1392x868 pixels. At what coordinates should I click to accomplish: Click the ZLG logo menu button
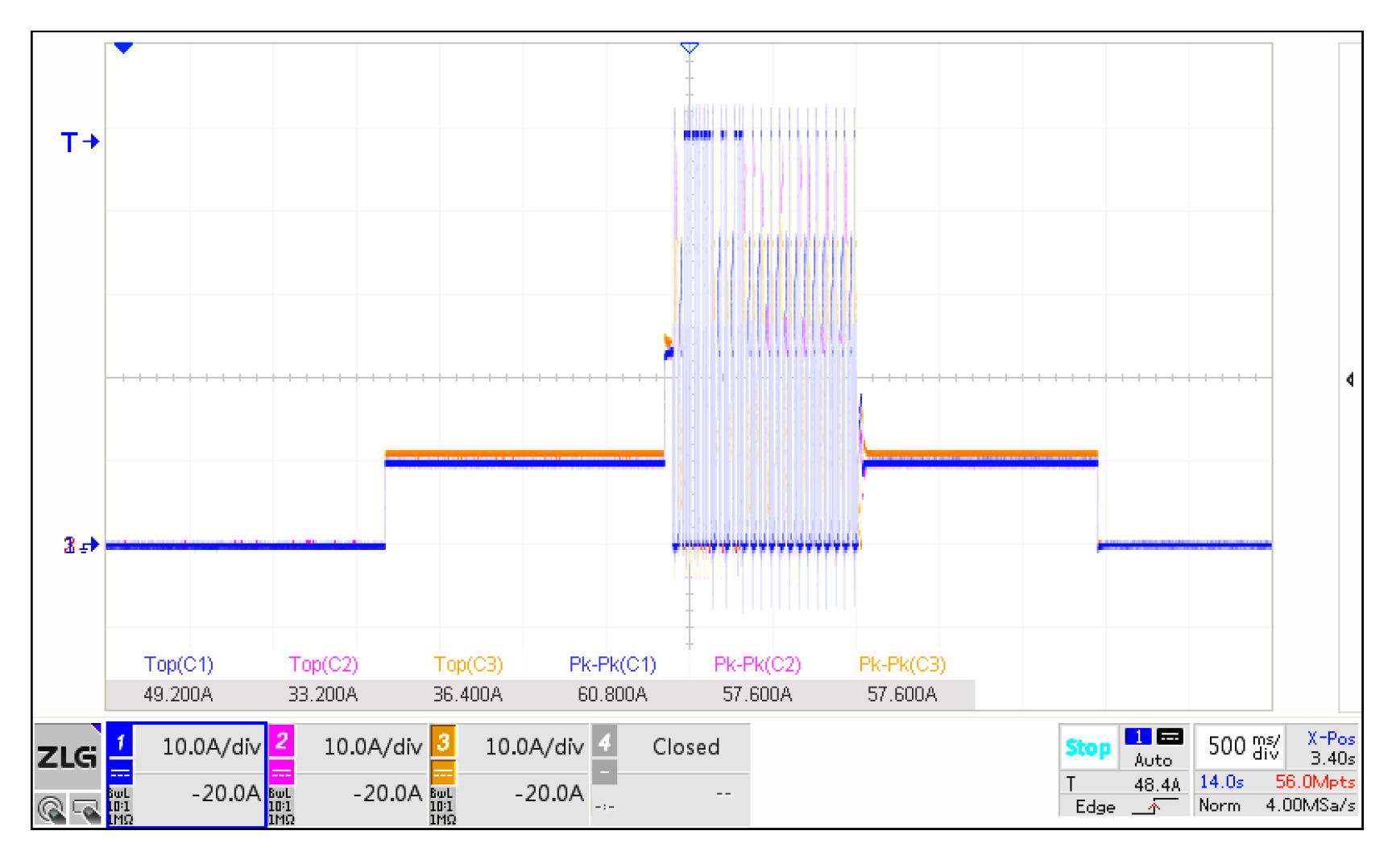coord(67,756)
